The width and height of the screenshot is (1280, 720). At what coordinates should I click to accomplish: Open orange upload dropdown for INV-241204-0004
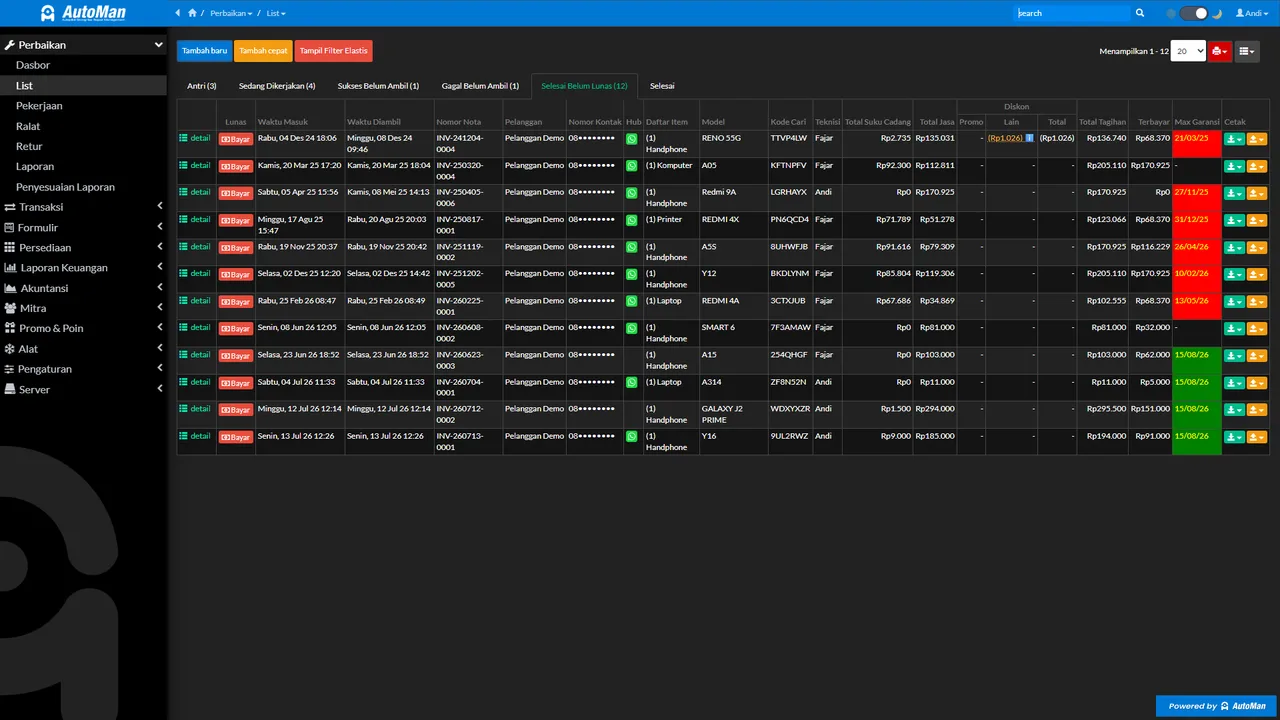pos(1257,139)
